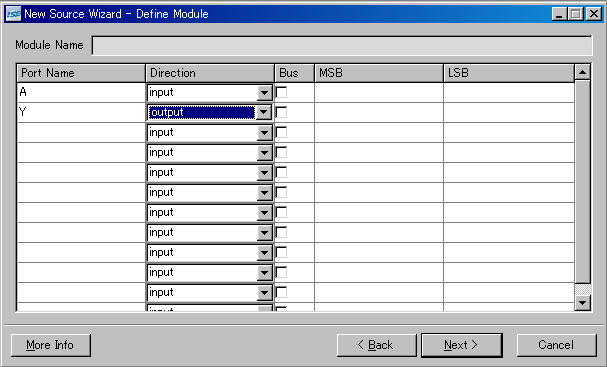Toggle the Bus checkbox in the eighth row
This screenshot has height=367, width=607.
(281, 233)
